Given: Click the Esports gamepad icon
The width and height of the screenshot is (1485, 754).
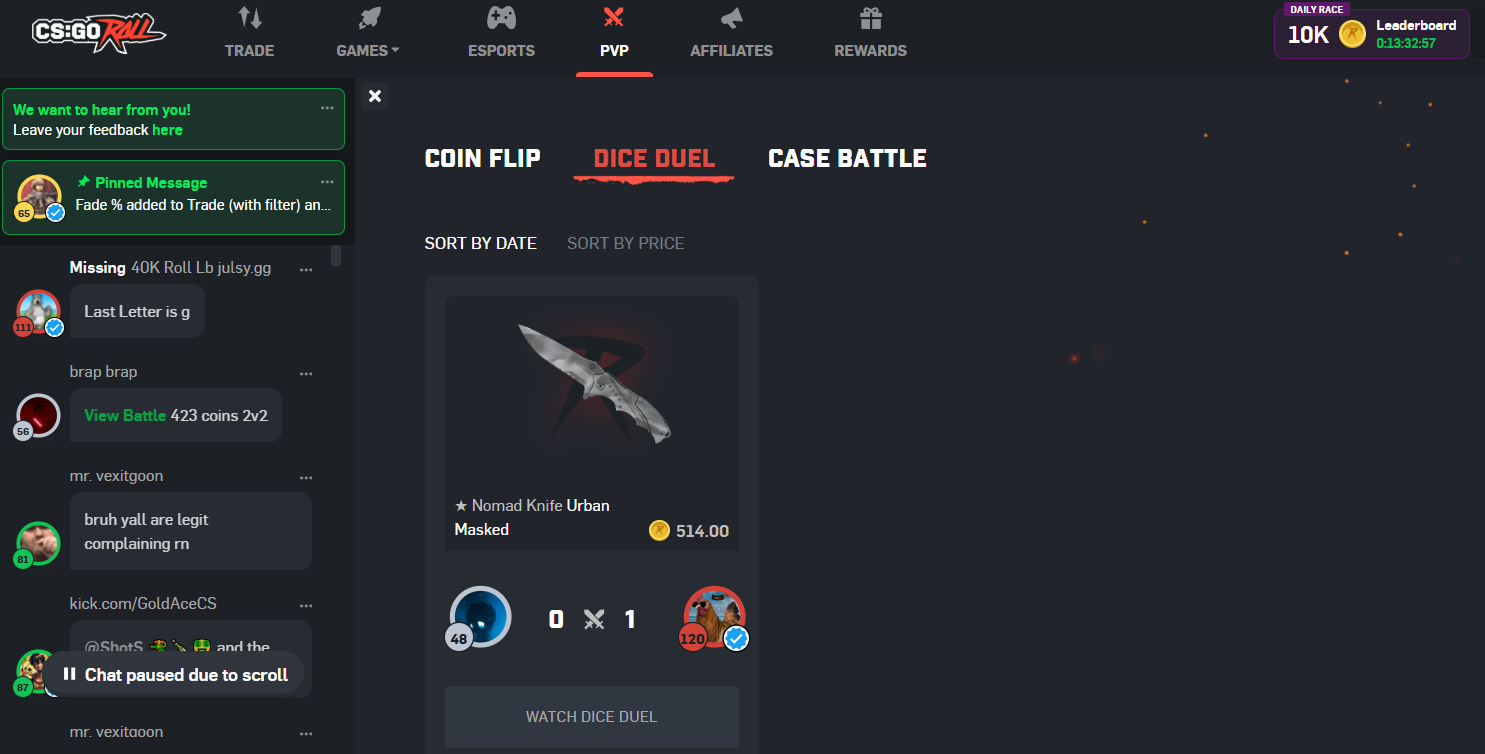Looking at the screenshot, I should [501, 18].
